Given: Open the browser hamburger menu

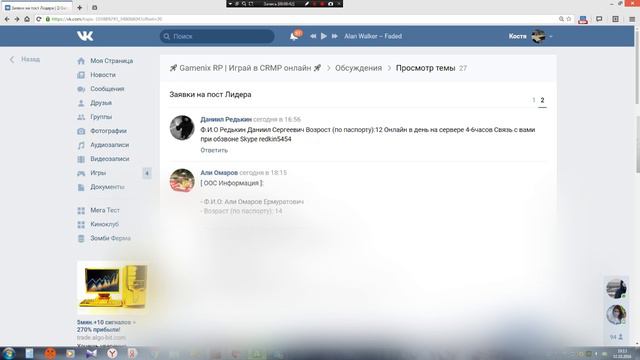Looking at the screenshot, I should point(632,19).
